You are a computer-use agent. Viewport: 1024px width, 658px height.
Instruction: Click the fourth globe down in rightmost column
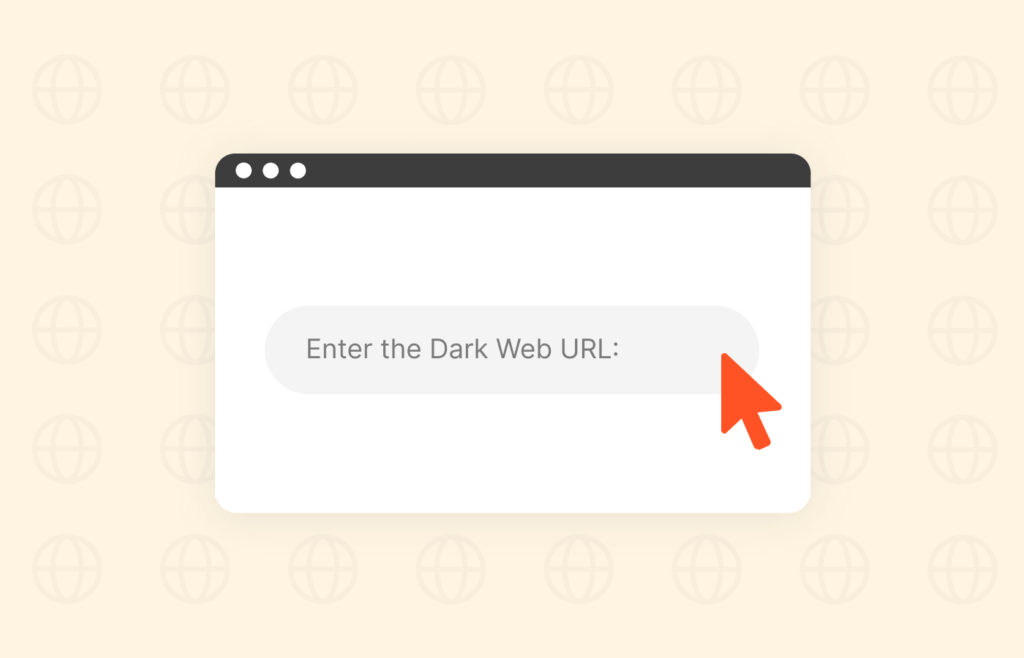(963, 449)
